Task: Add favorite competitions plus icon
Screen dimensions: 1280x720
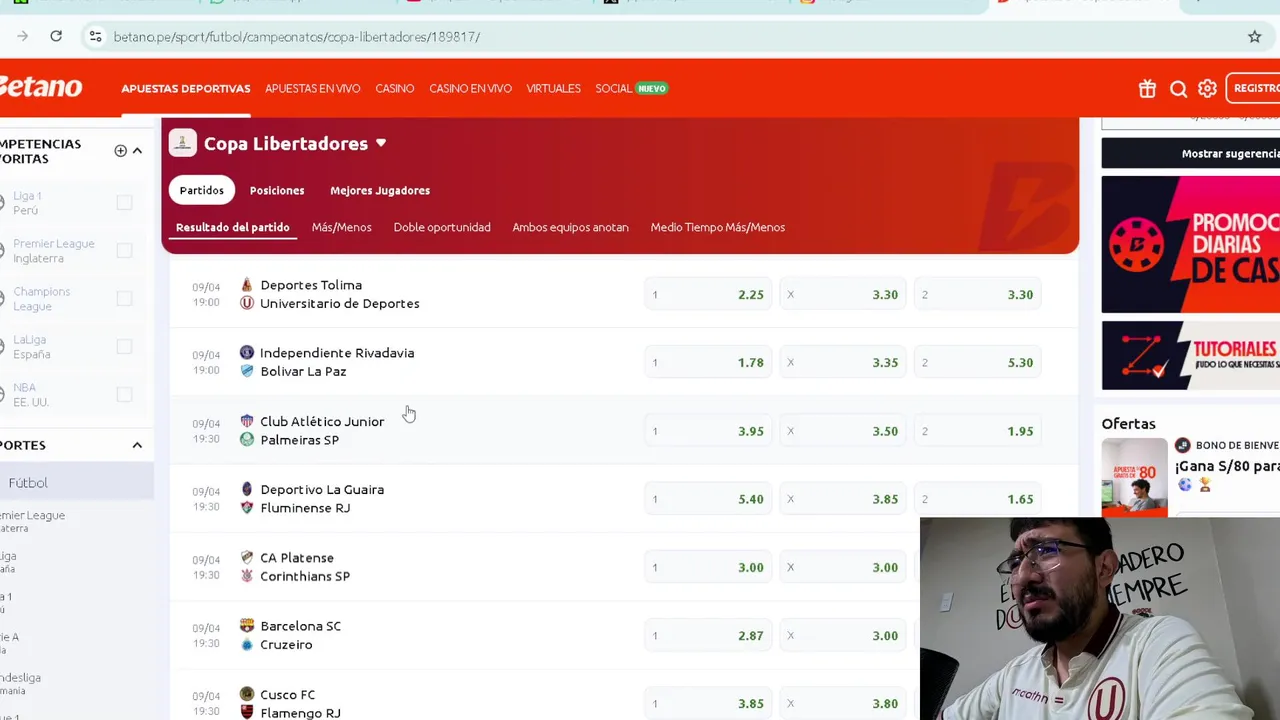Action: click(x=120, y=151)
